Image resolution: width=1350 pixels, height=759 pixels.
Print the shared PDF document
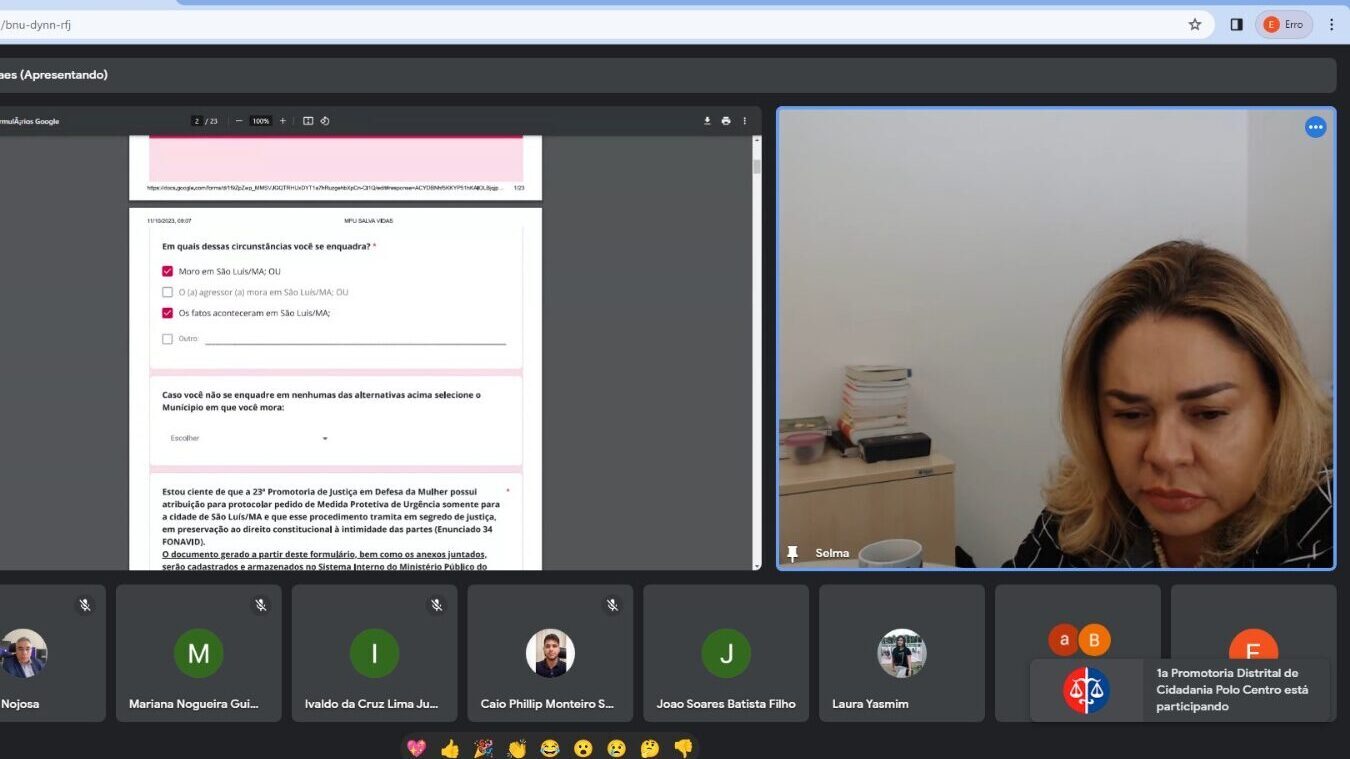click(x=726, y=121)
